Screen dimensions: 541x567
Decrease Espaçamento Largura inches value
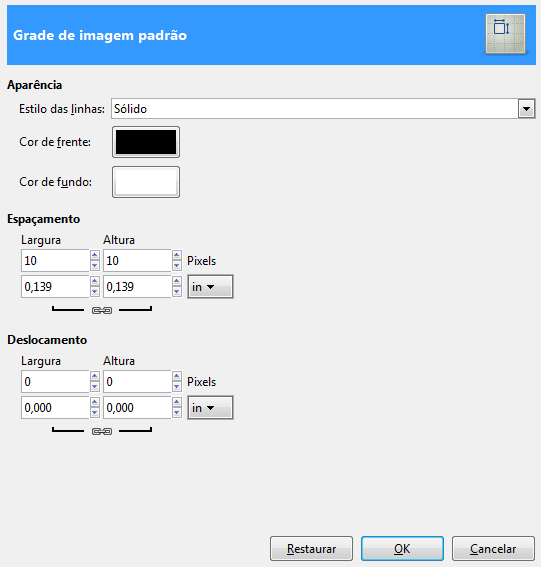coord(95,292)
